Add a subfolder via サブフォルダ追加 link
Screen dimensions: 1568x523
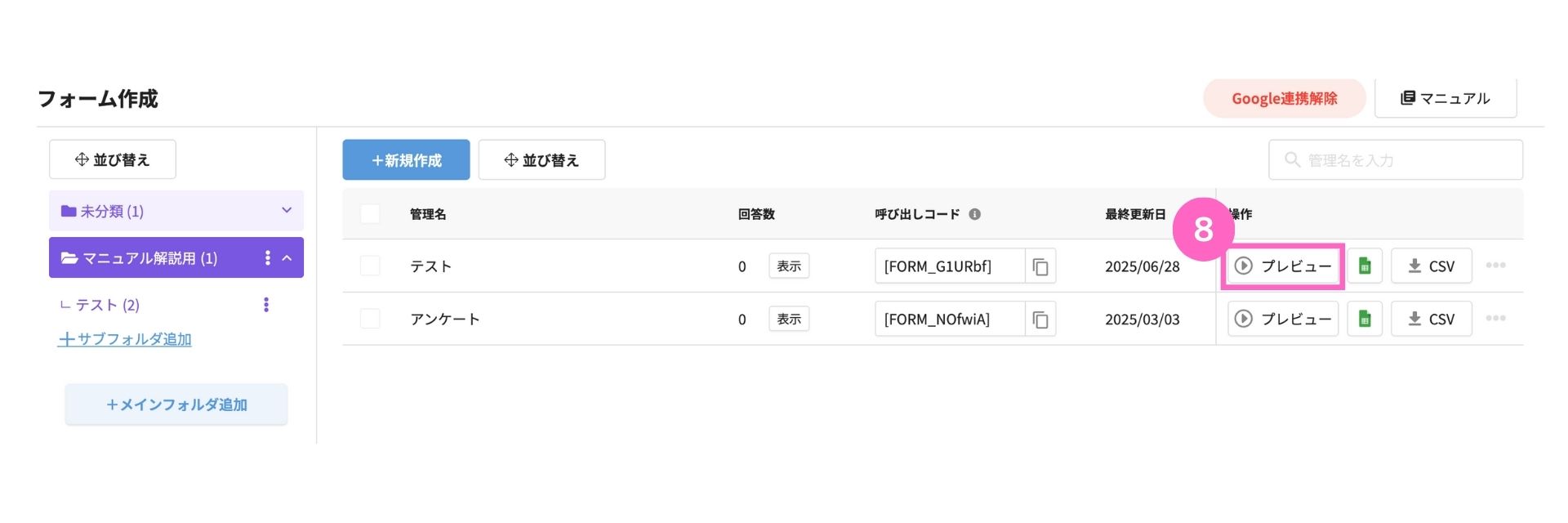pyautogui.click(x=125, y=339)
